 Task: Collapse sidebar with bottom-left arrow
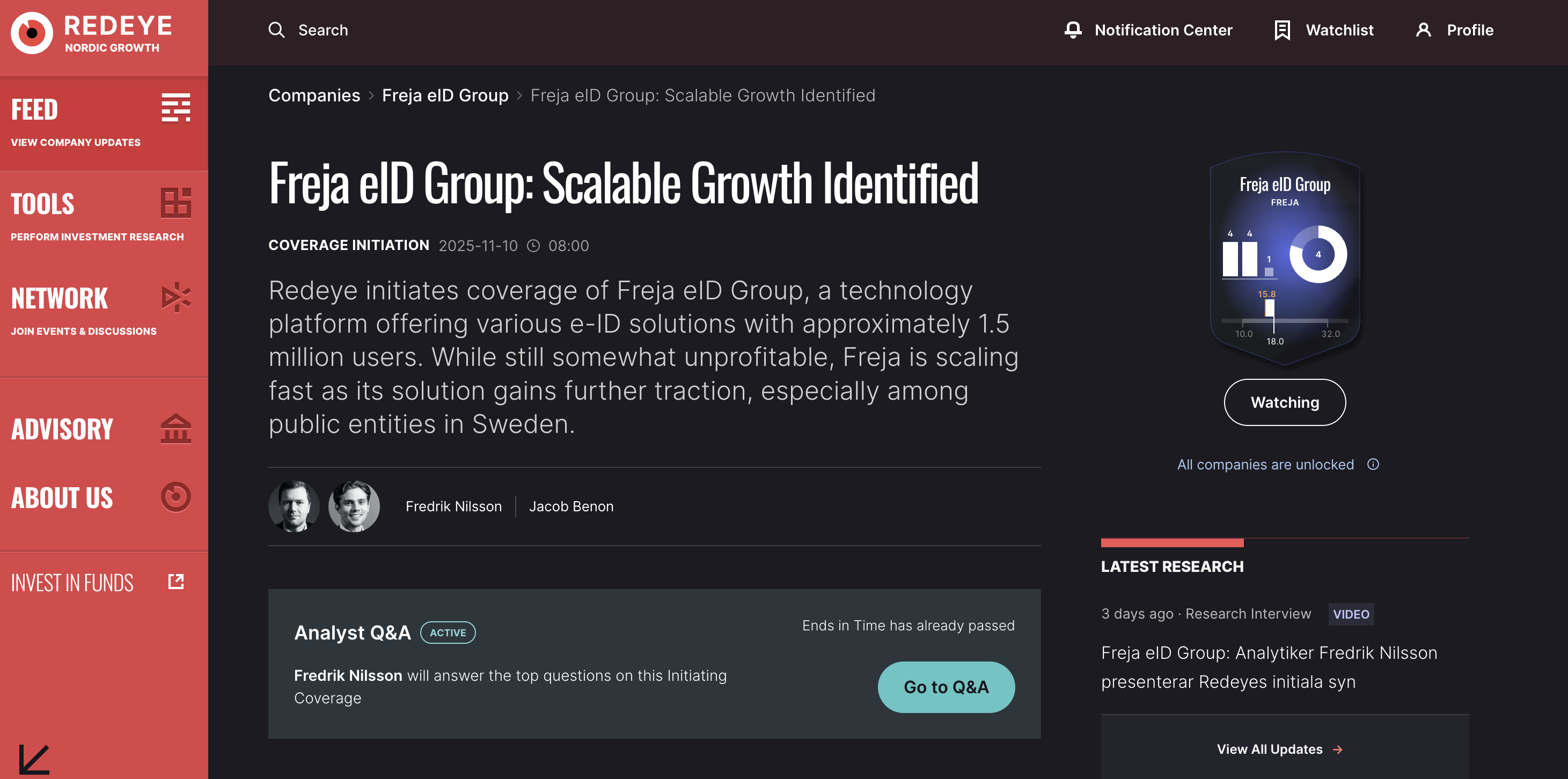coord(34,759)
